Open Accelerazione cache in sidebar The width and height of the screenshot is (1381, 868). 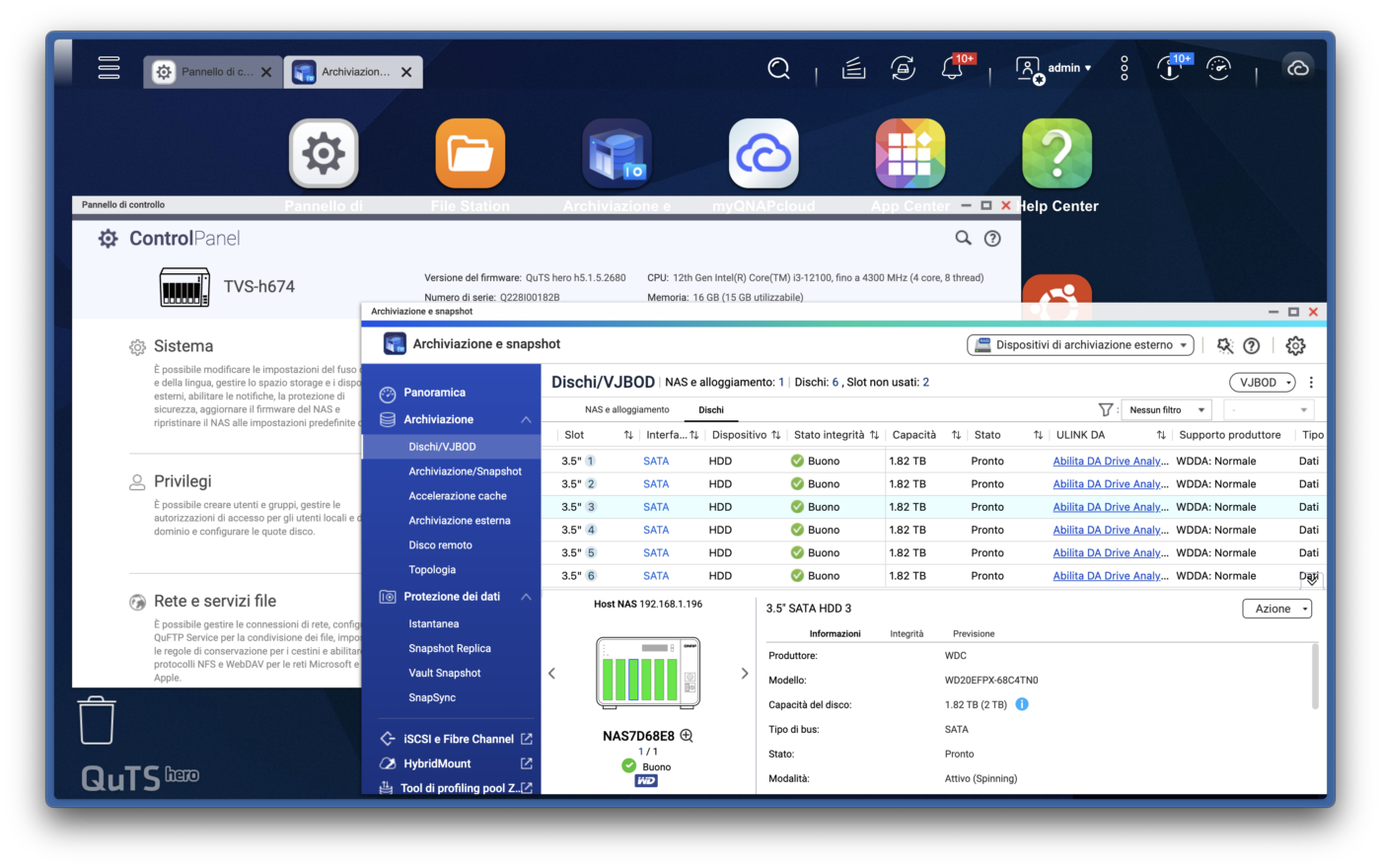[458, 496]
